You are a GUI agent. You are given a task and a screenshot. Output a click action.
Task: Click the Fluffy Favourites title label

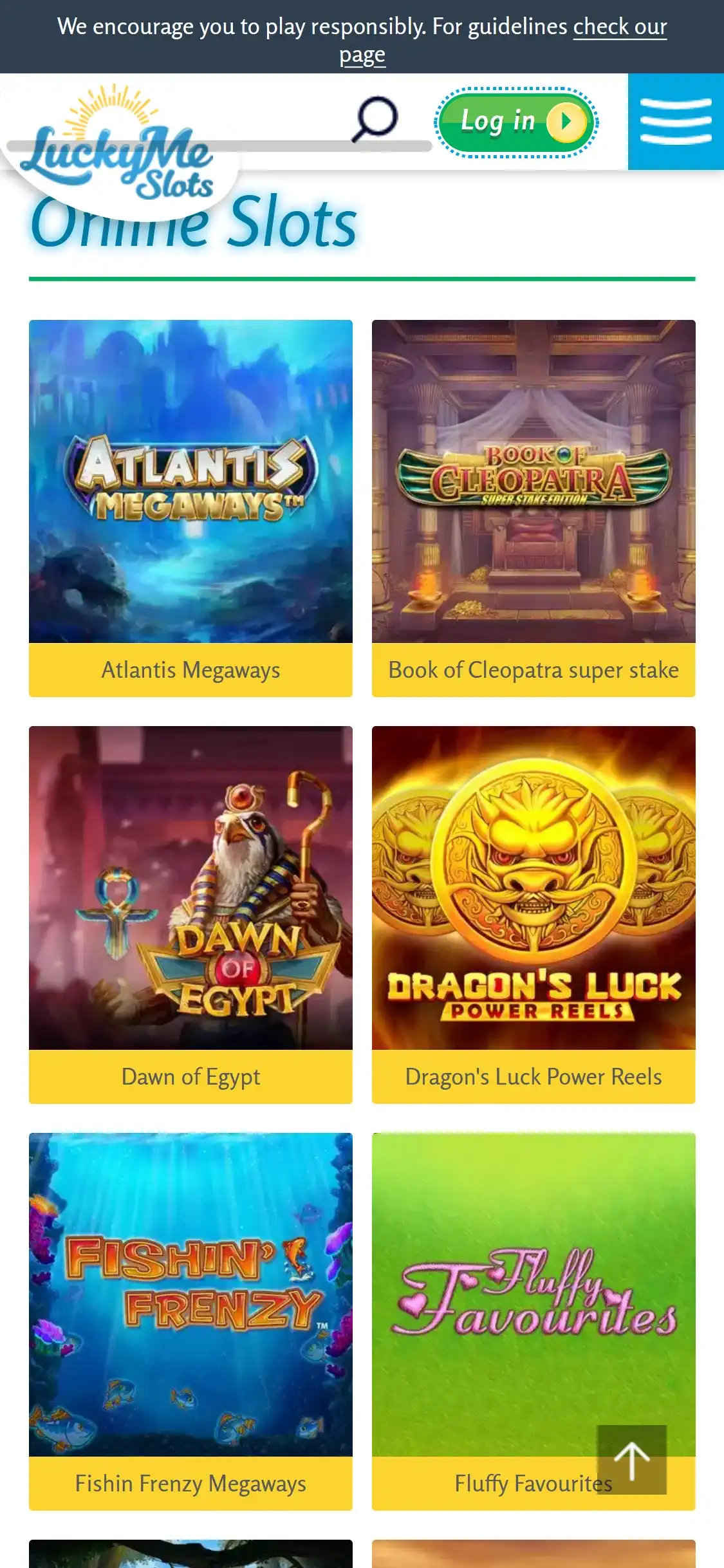534,1484
